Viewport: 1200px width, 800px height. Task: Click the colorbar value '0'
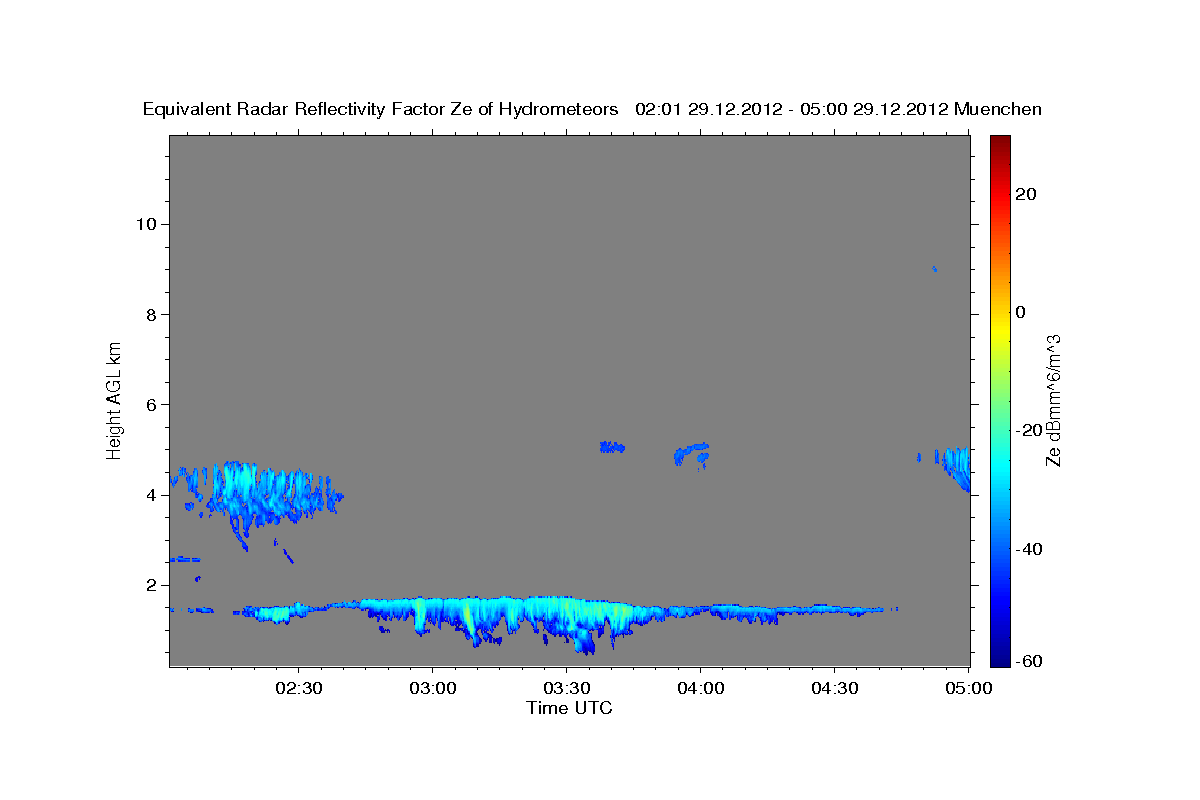1020,312
